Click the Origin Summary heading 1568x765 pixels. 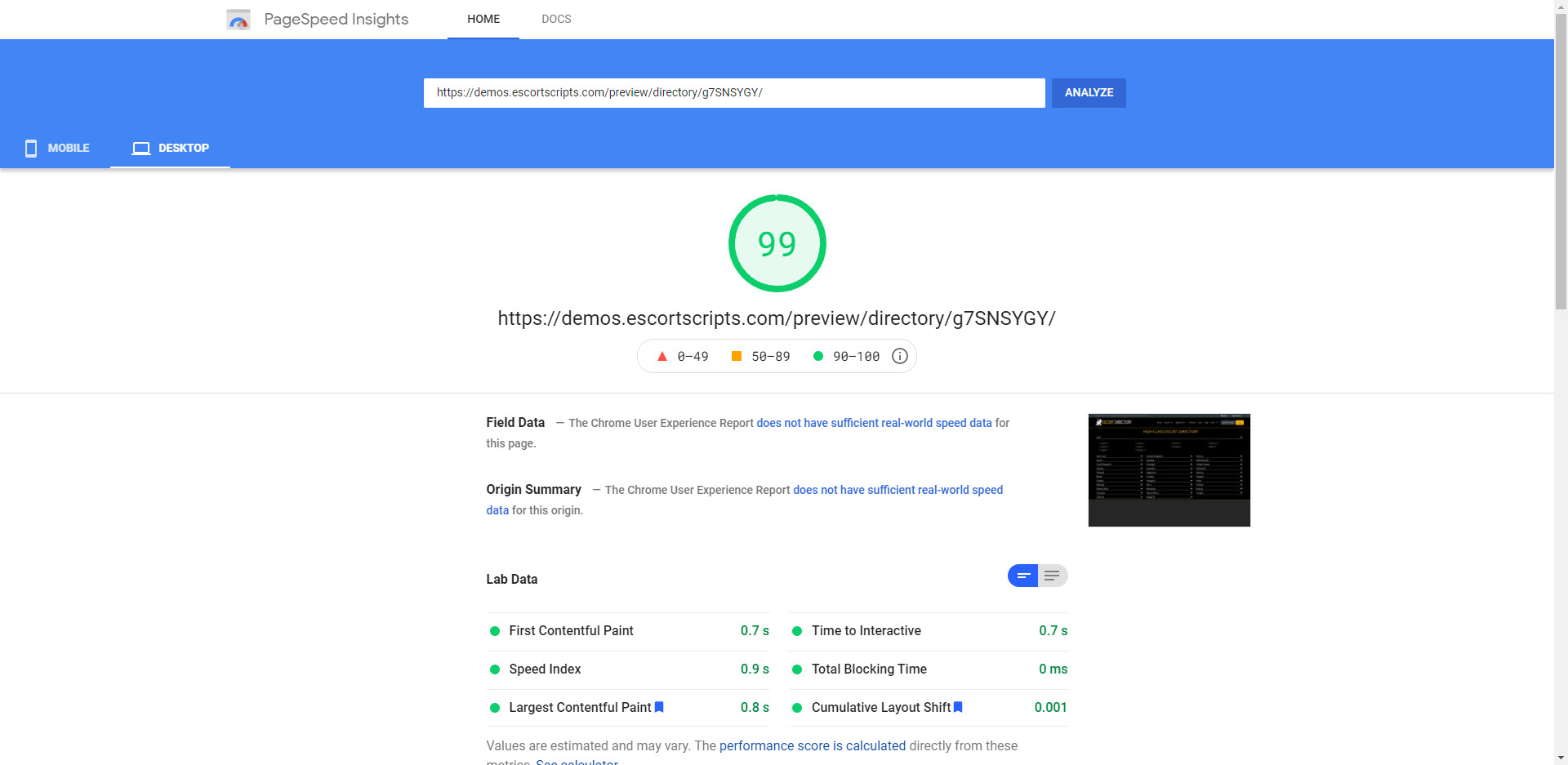pyautogui.click(x=534, y=489)
